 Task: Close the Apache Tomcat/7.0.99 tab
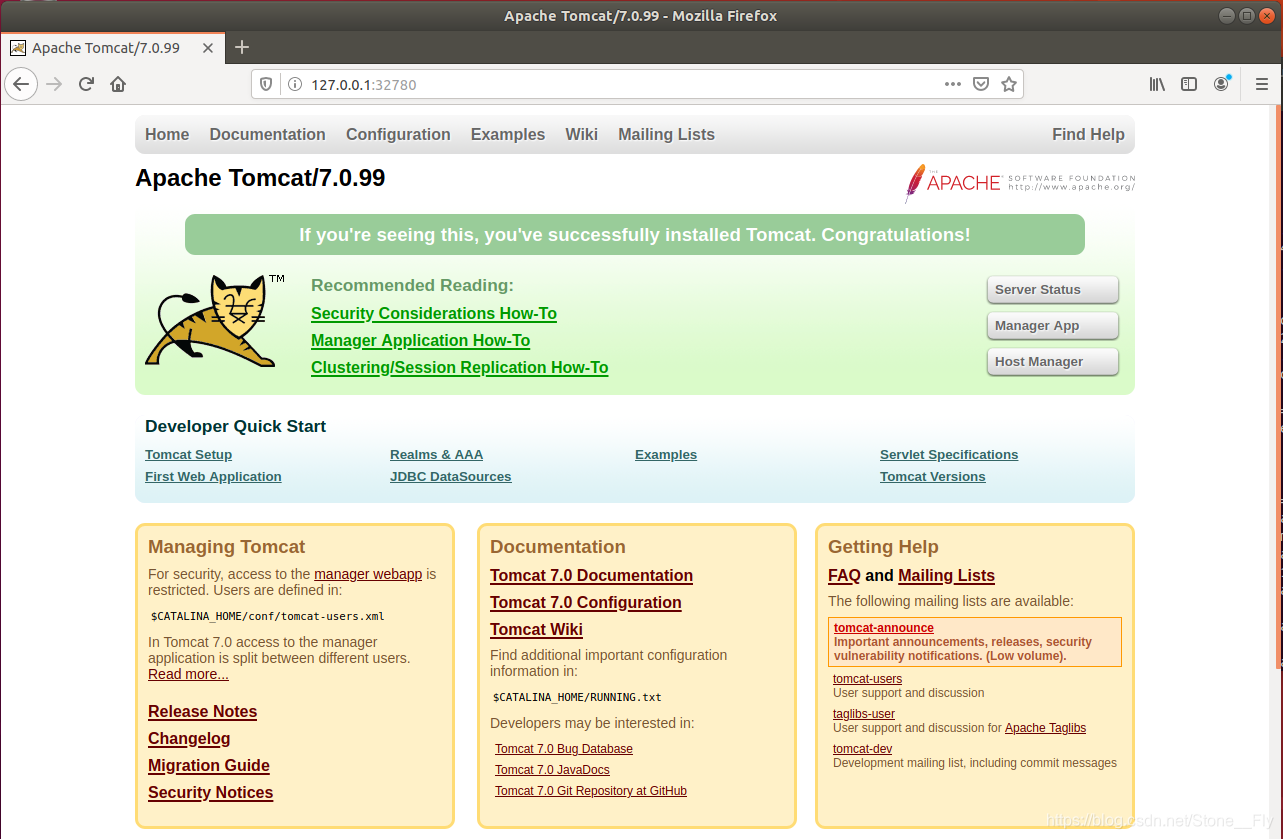pyautogui.click(x=208, y=48)
